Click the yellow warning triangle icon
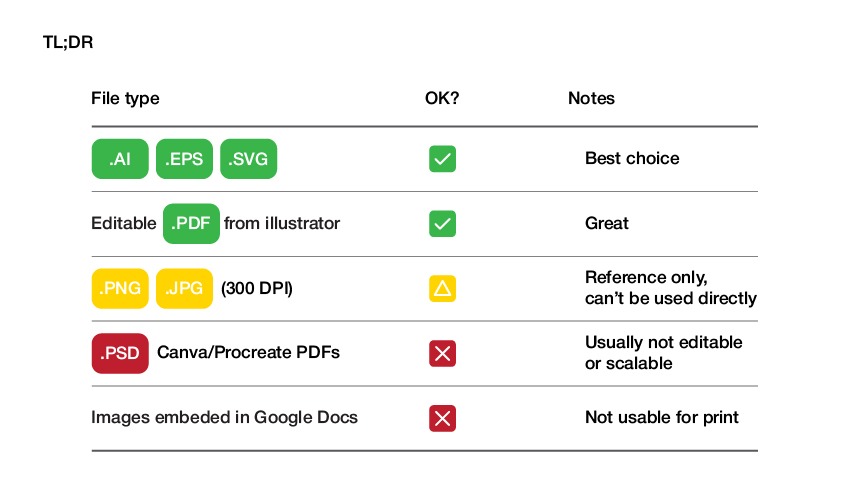 pos(442,289)
